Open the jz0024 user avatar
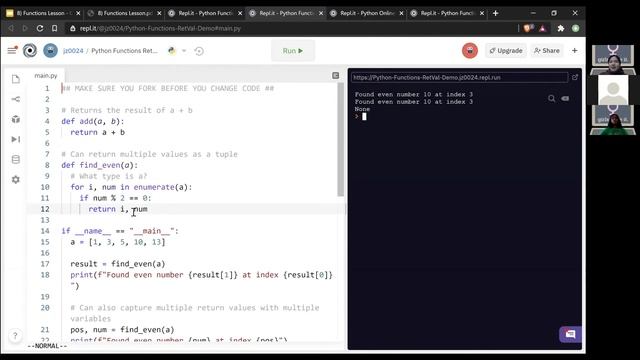Viewport: 640px width, 360px height. 51,51
